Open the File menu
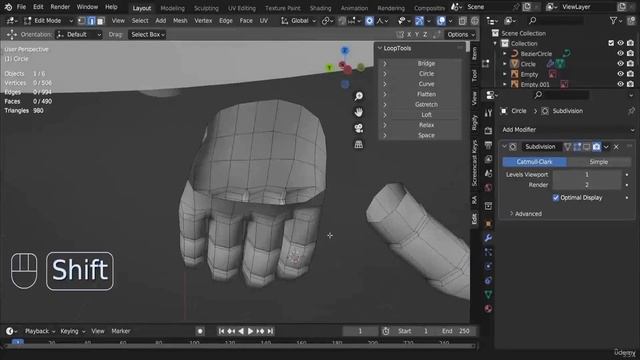This screenshot has width=640, height=360. coord(21,7)
